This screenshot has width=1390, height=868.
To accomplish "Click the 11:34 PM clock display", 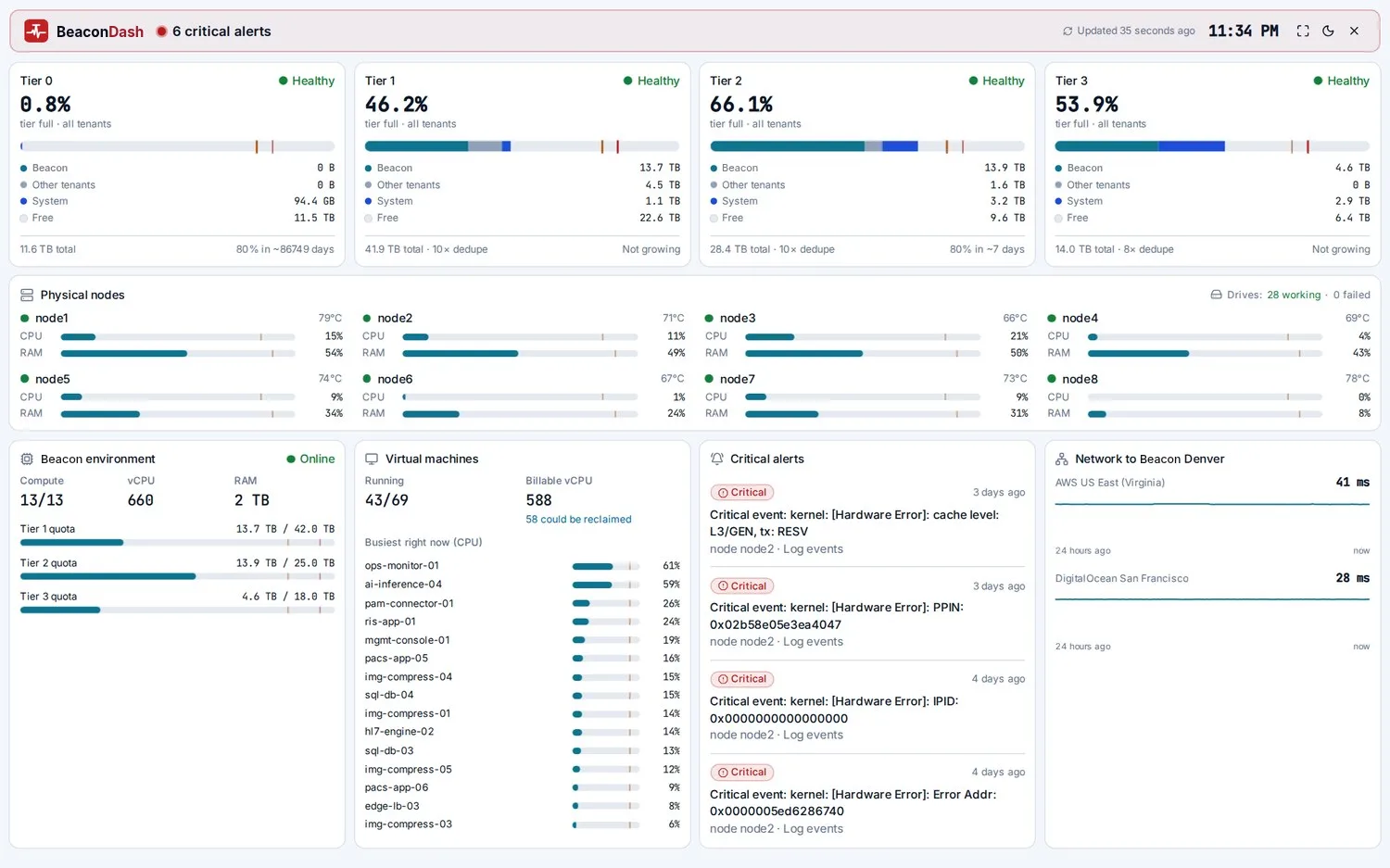I will (x=1243, y=31).
